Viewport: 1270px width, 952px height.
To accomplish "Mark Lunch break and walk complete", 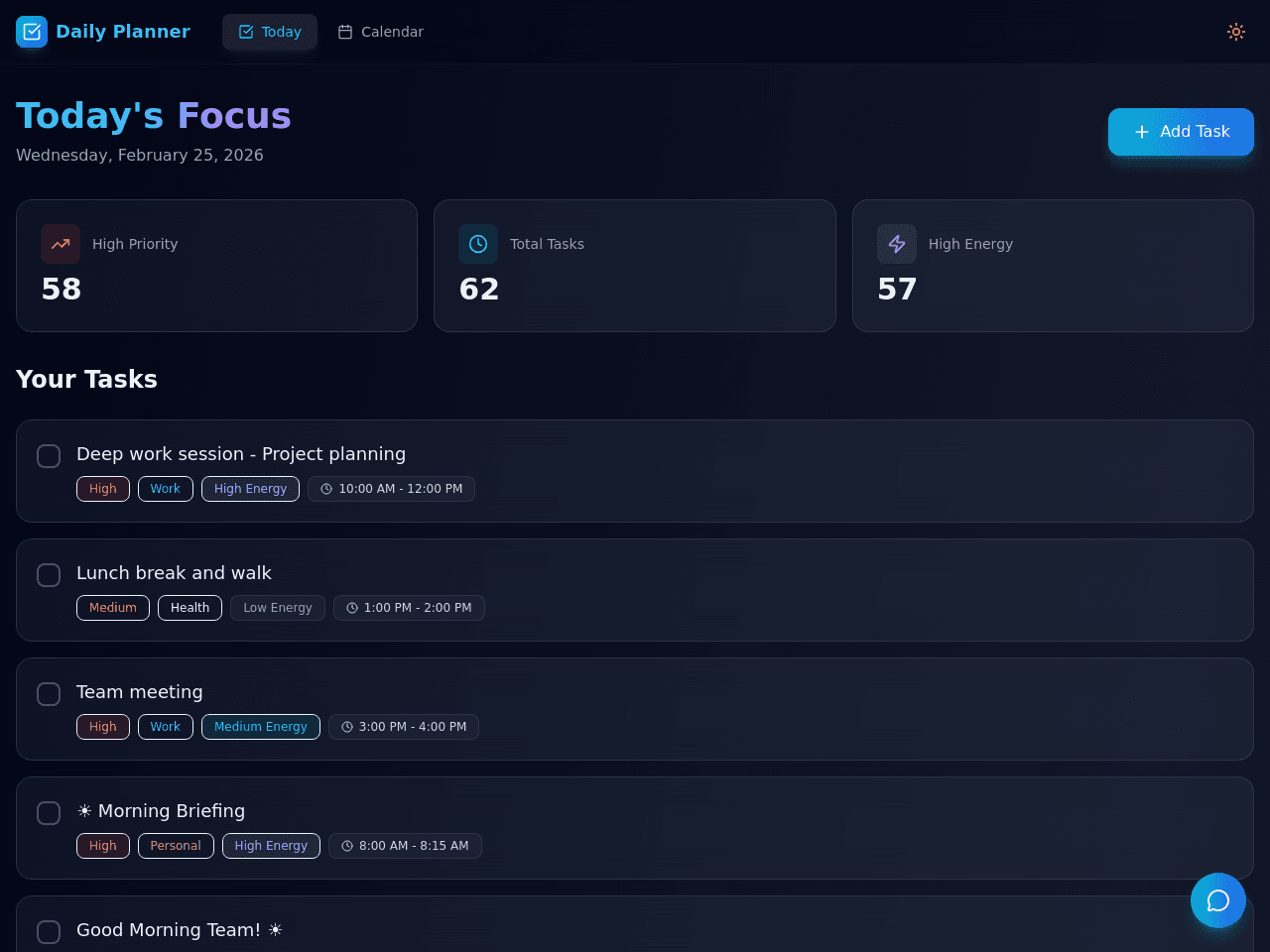I will tap(49, 575).
